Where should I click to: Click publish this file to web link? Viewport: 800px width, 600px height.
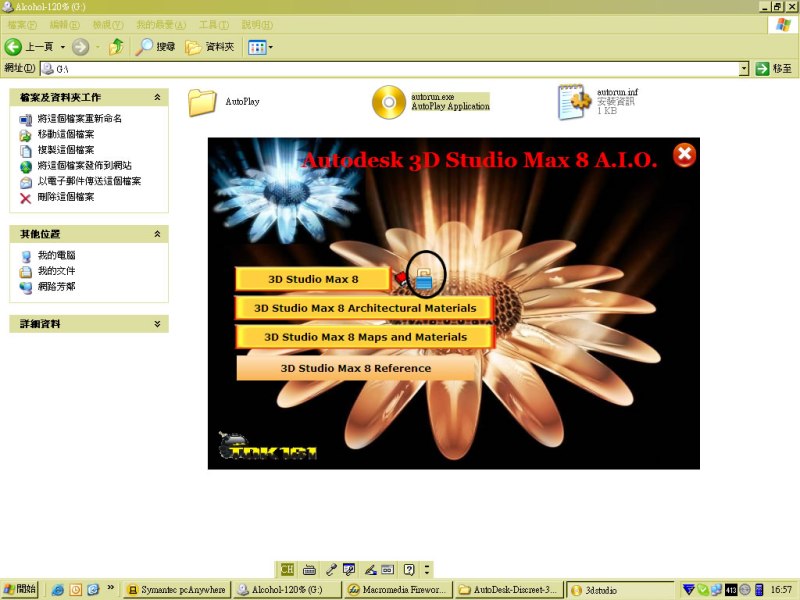pos(85,166)
